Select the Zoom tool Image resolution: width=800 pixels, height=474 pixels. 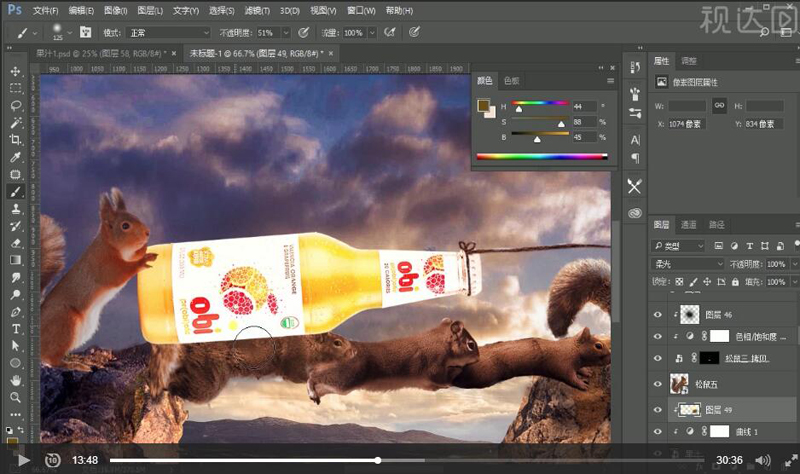point(15,397)
